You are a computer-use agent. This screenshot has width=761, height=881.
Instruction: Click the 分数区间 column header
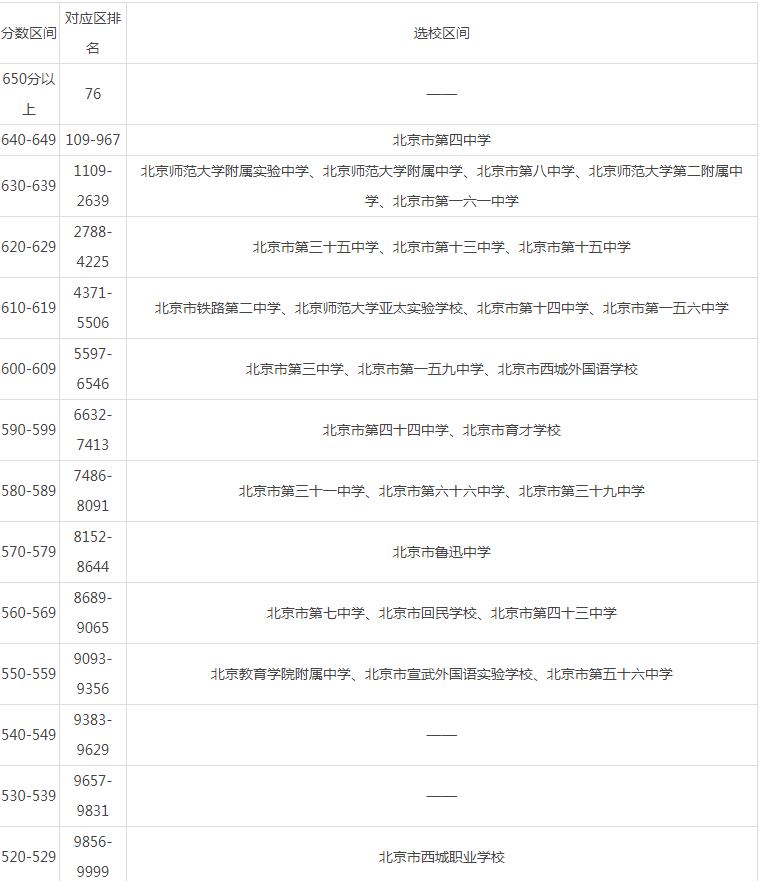29,33
